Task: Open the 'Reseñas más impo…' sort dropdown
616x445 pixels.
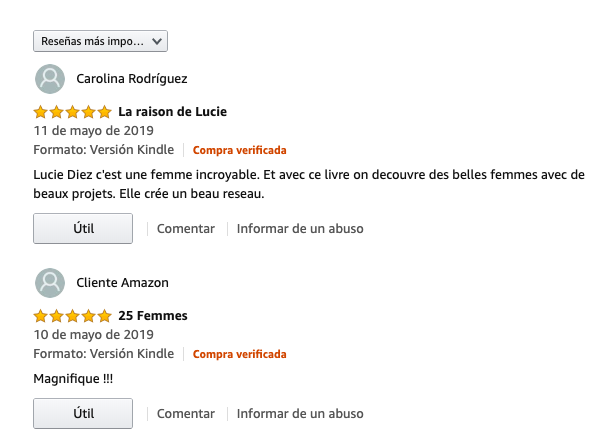Action: click(100, 41)
